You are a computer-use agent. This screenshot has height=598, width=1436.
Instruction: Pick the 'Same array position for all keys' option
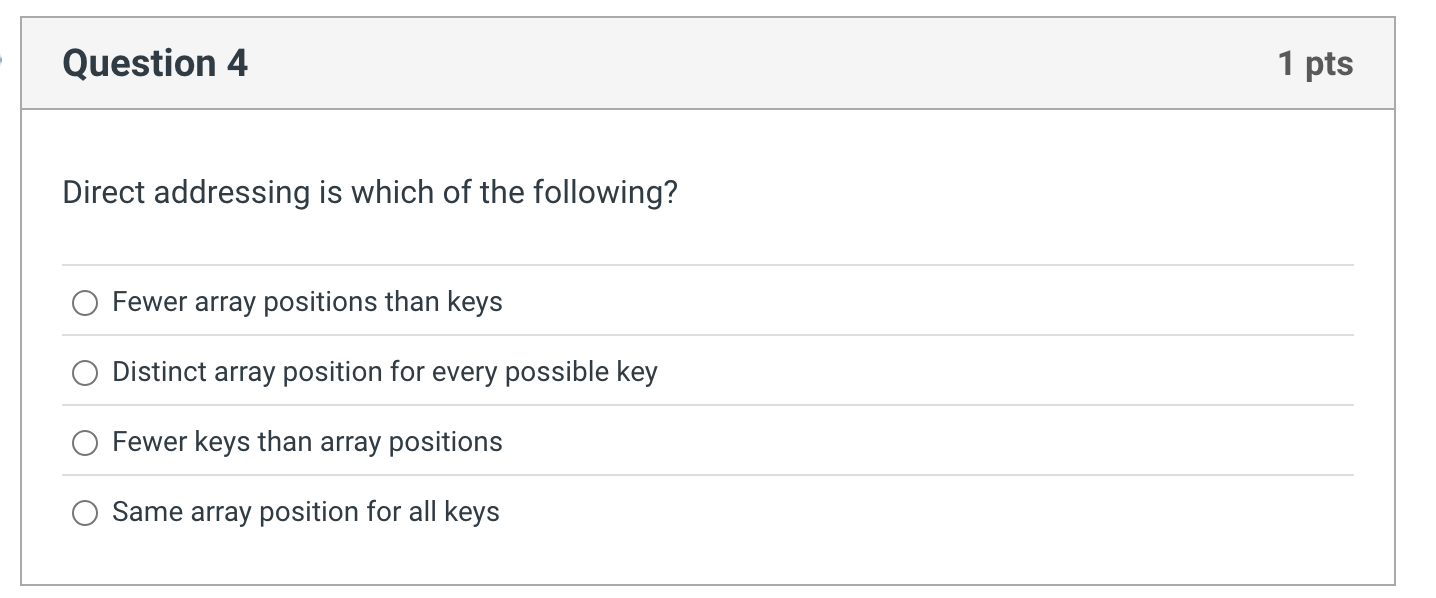pyautogui.click(x=85, y=512)
